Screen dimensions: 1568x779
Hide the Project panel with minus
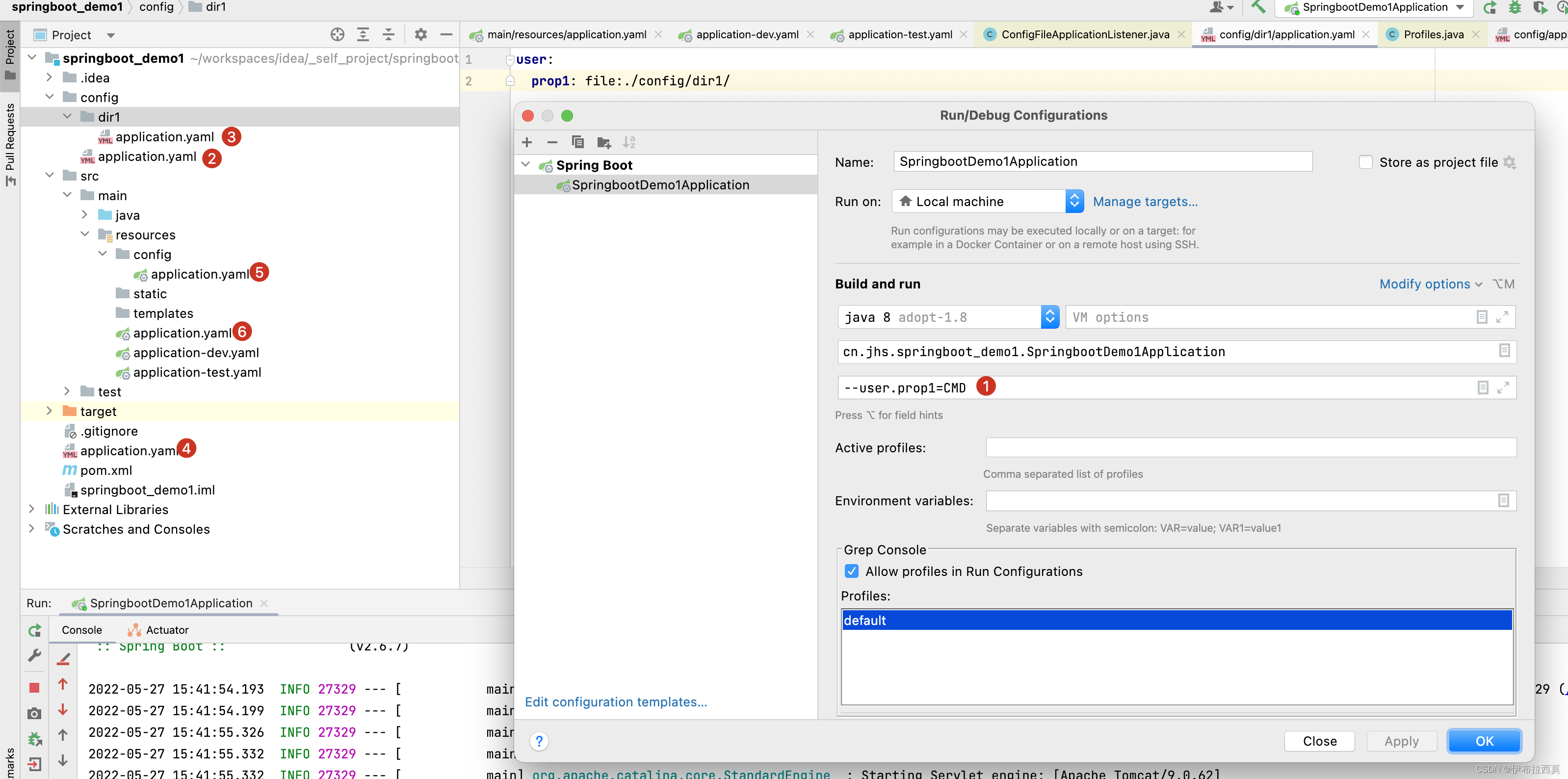(446, 35)
